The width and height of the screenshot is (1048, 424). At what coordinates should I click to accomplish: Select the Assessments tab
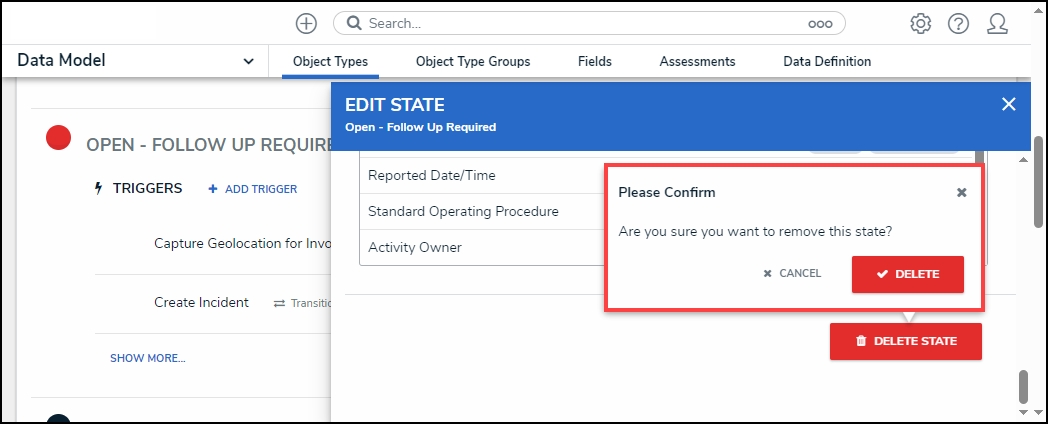click(697, 62)
